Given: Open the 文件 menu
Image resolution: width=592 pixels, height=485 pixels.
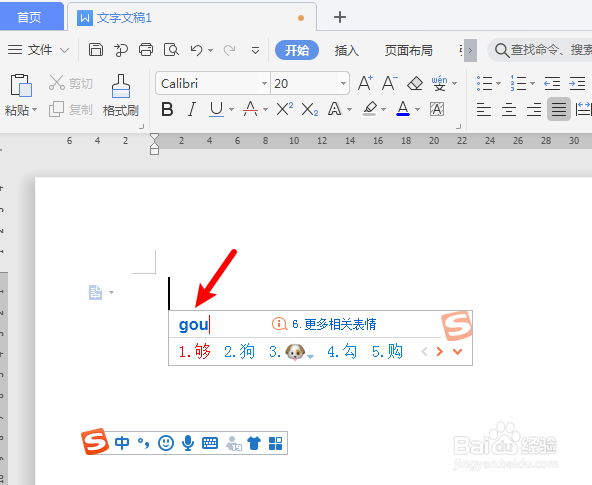Looking at the screenshot, I should coord(39,50).
